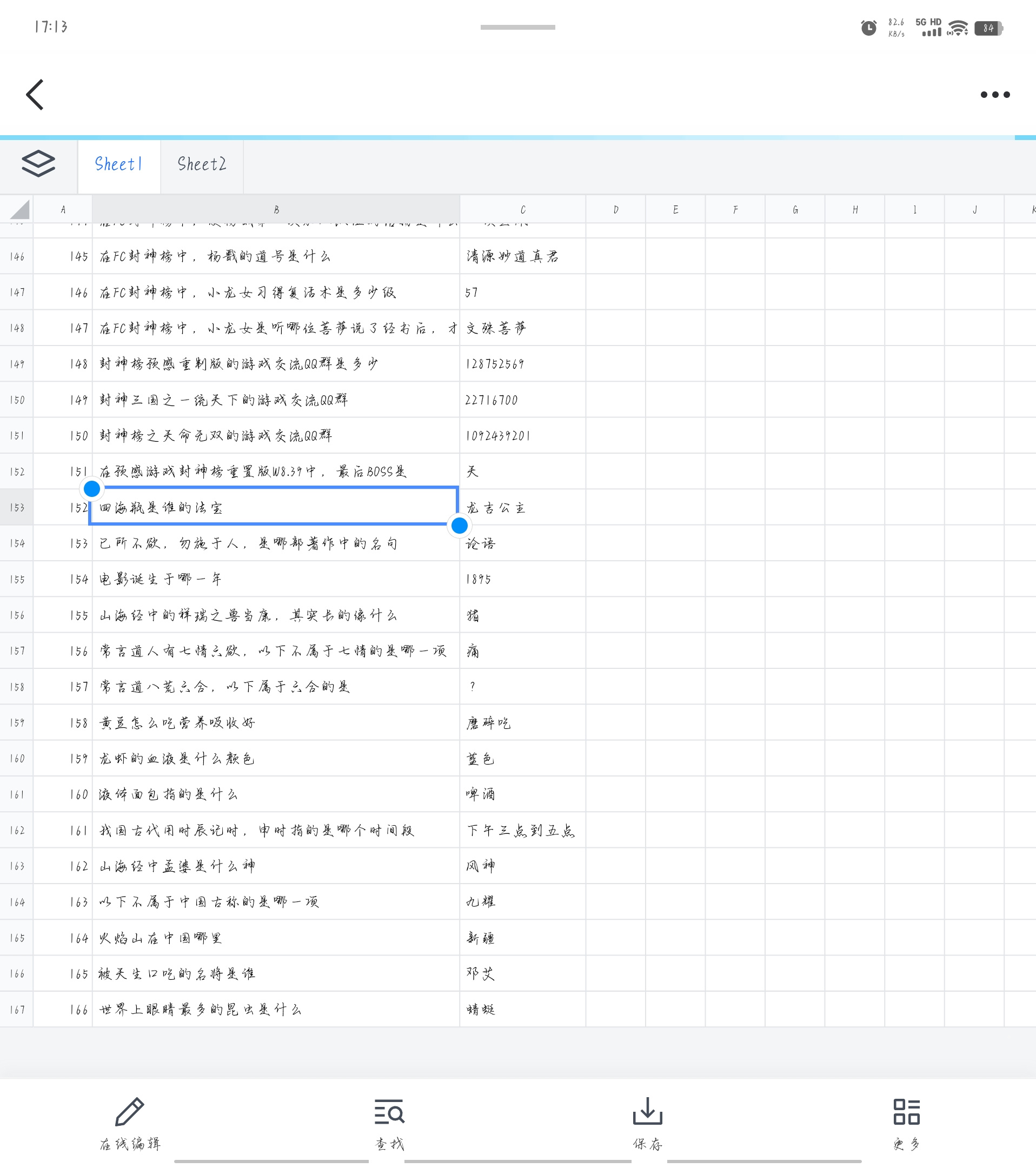Click the cell reading 下午三点到五点
1036x1168 pixels.
point(522,830)
